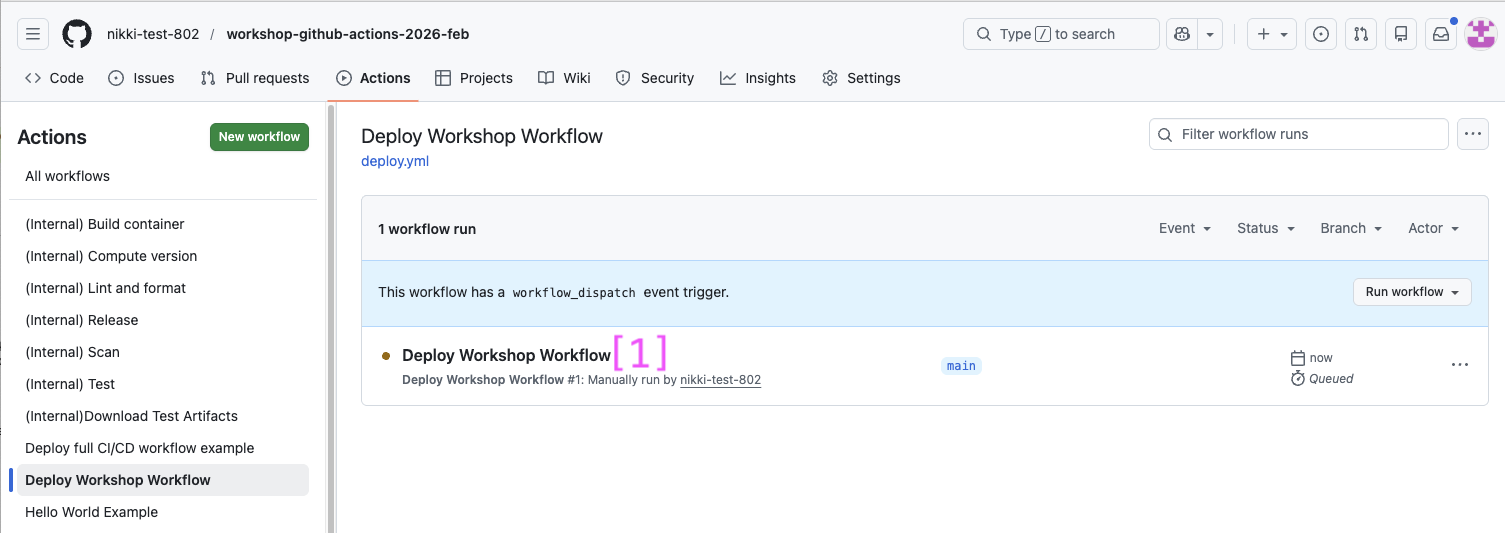Image resolution: width=1505 pixels, height=533 pixels.
Task: Go to nikki-test-802 owner profile
Action: (x=153, y=34)
